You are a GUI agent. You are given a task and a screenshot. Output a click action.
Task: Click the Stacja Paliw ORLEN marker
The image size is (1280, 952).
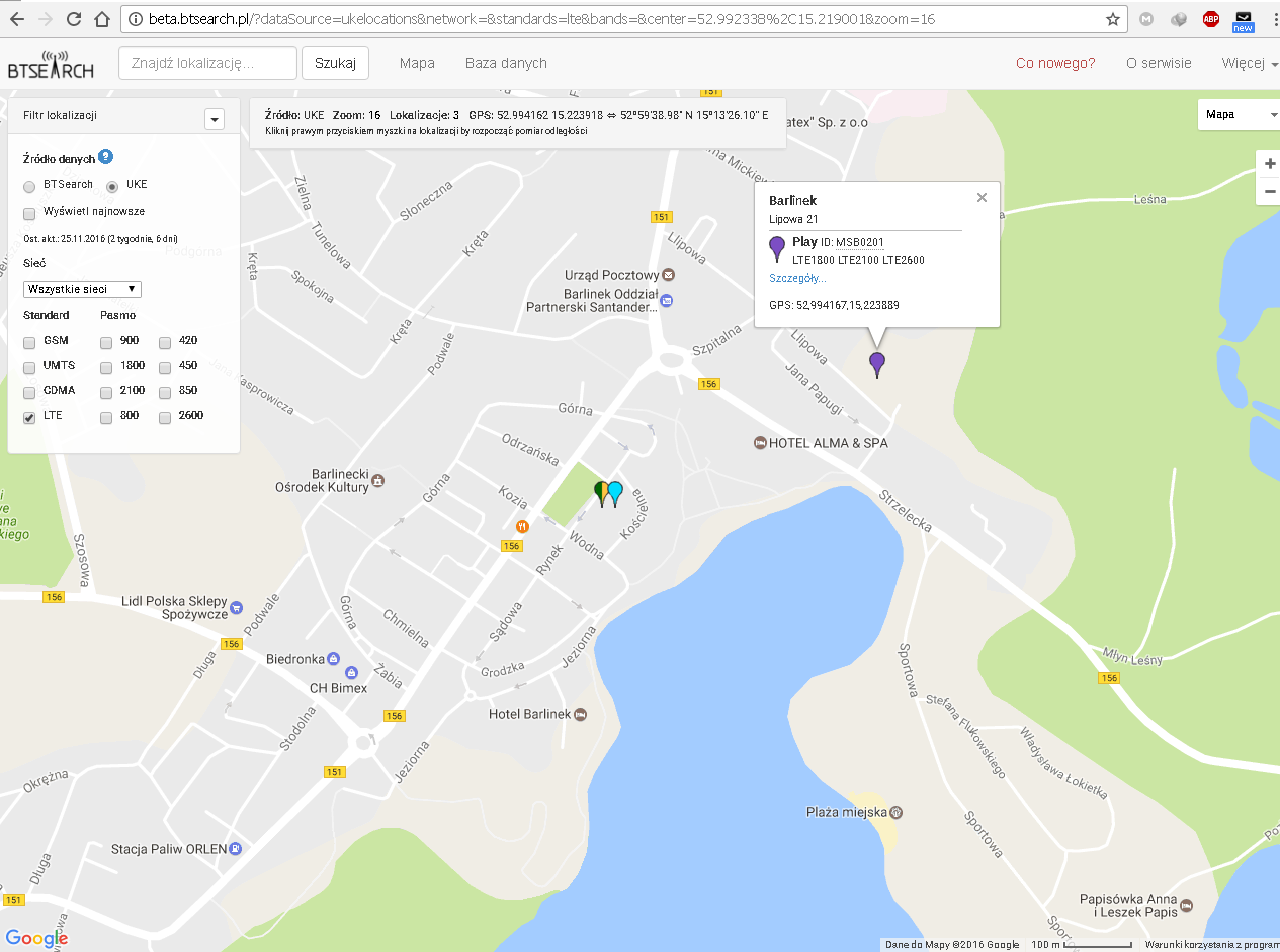(236, 849)
